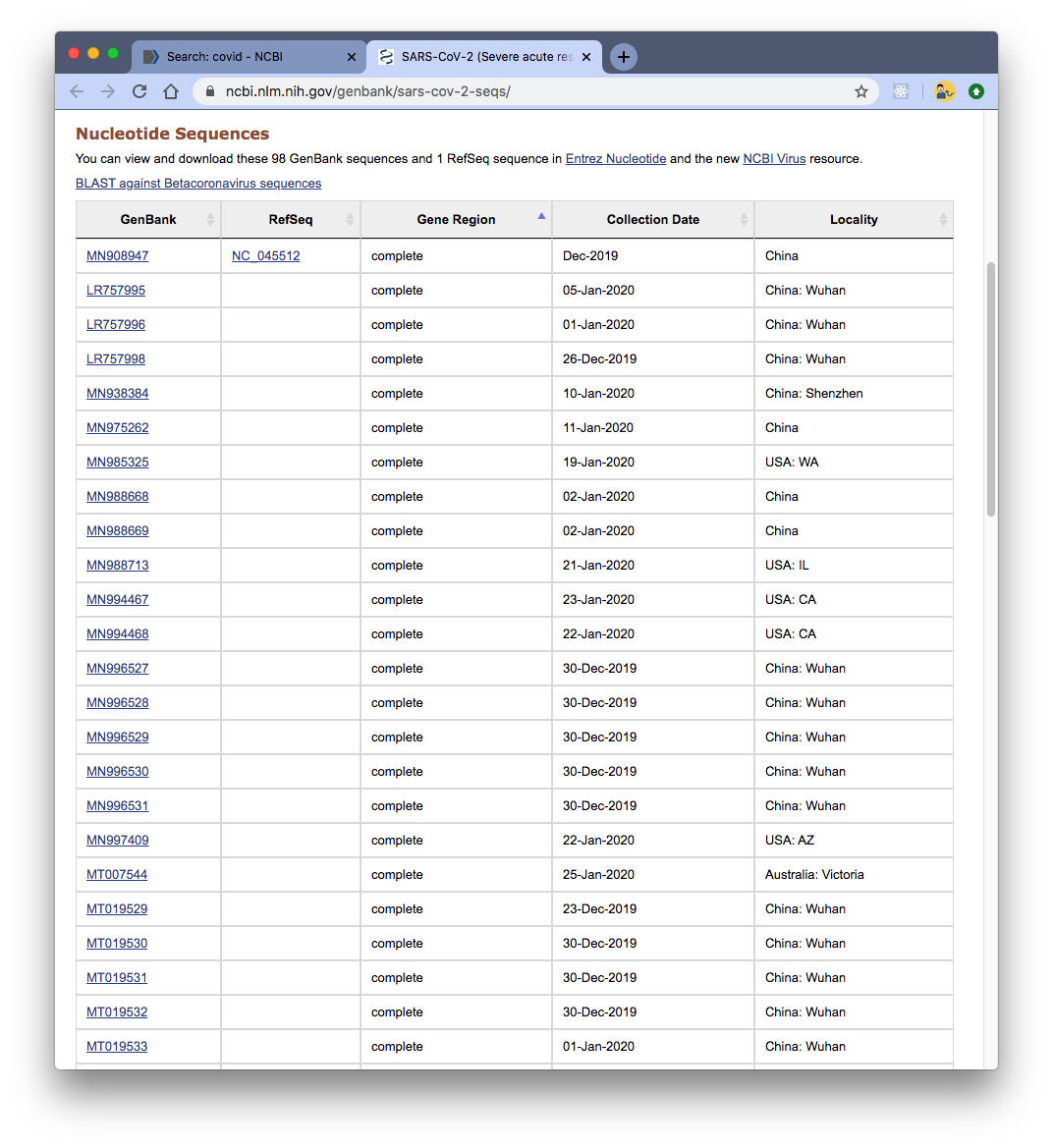Image resolution: width=1053 pixels, height=1148 pixels.
Task: Open GenBank record MN985325
Action: tap(117, 463)
